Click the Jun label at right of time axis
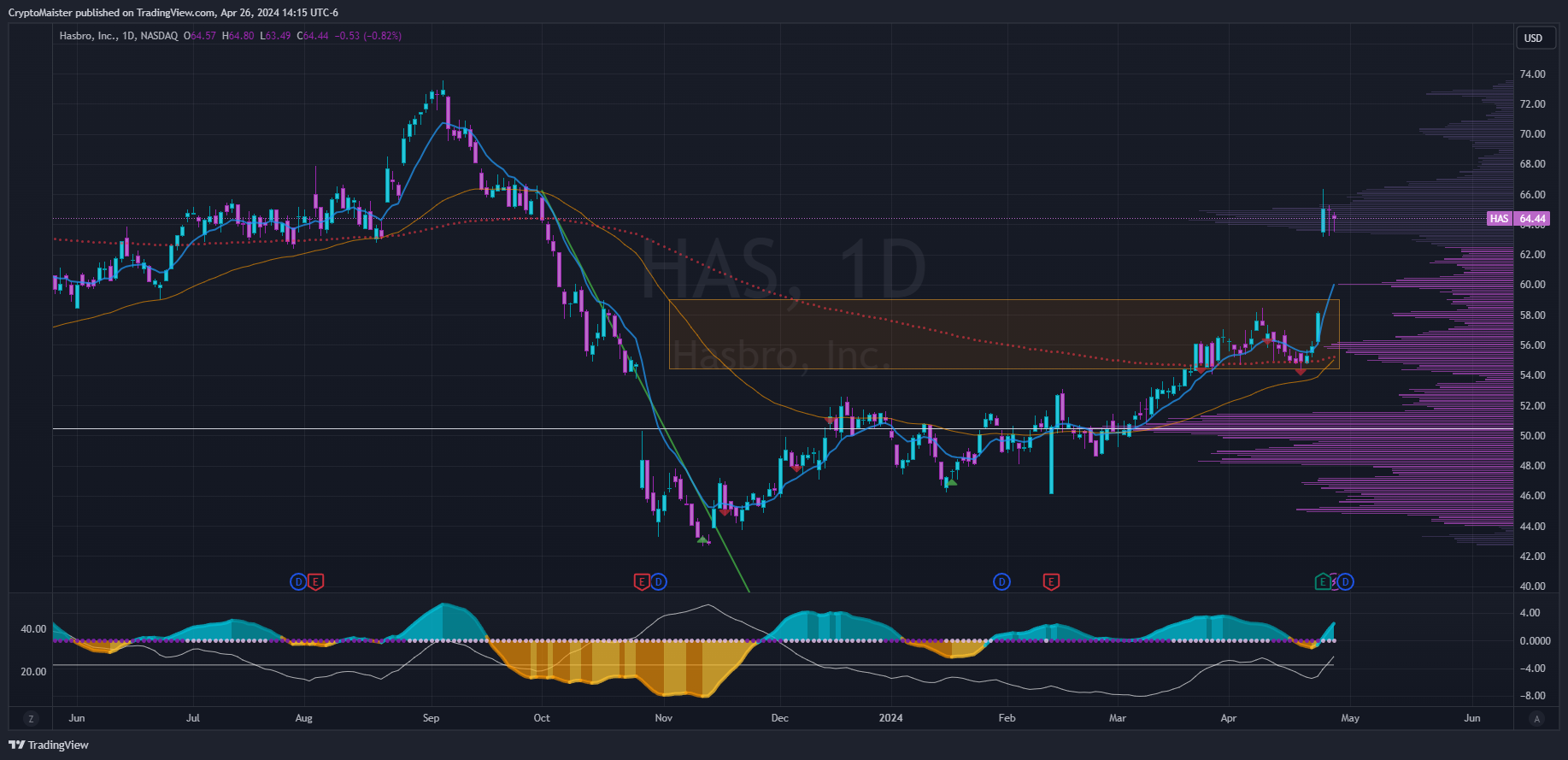The height and width of the screenshot is (760, 1568). (1472, 718)
